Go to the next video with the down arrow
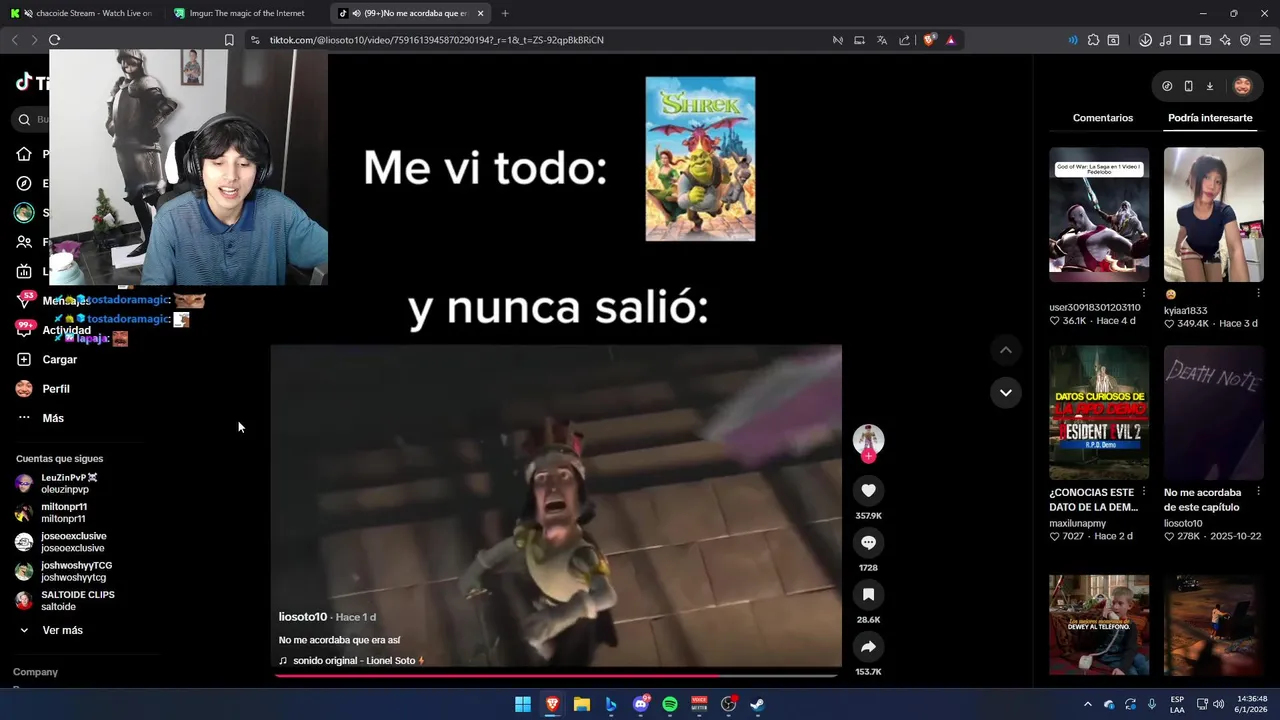Image resolution: width=1280 pixels, height=720 pixels. 1005,392
